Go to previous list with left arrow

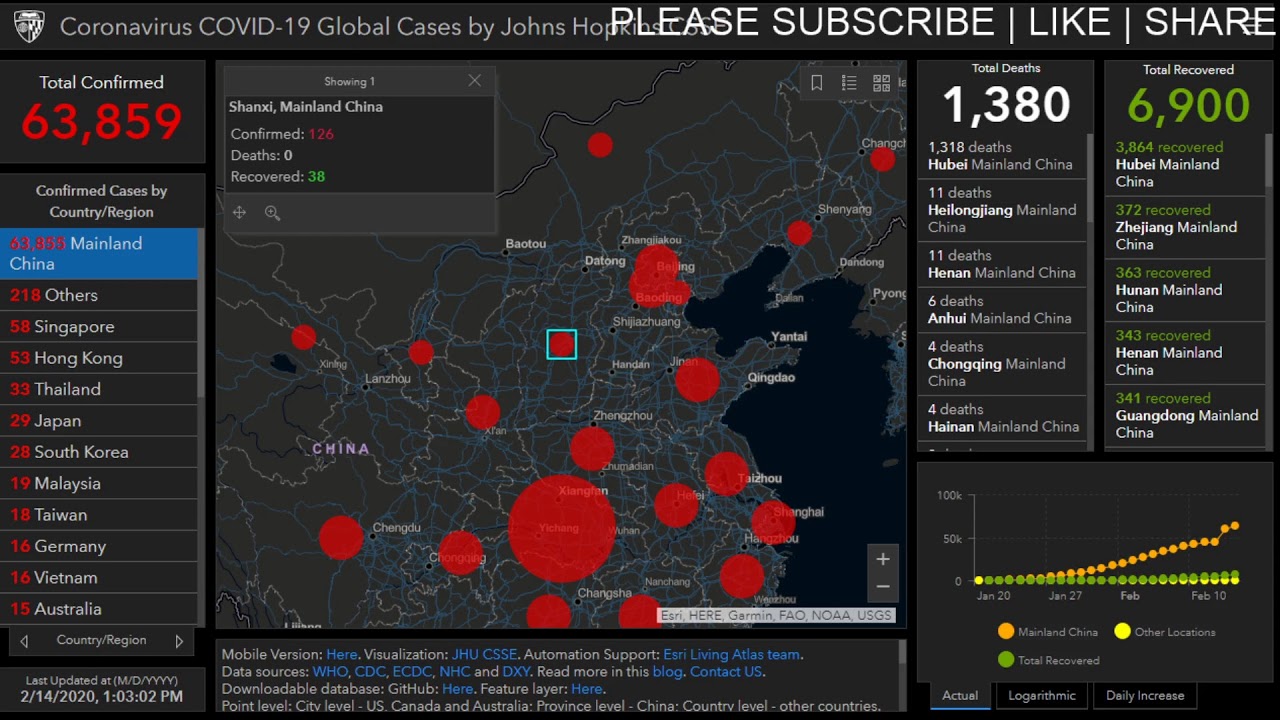pos(24,641)
